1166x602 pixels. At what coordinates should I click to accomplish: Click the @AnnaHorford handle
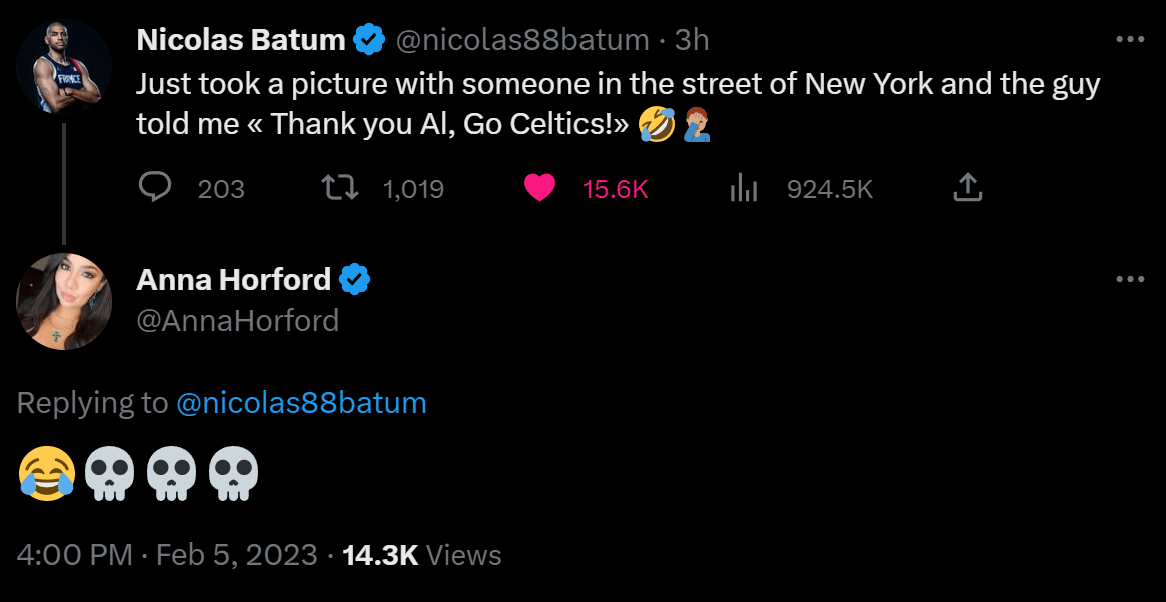(237, 320)
